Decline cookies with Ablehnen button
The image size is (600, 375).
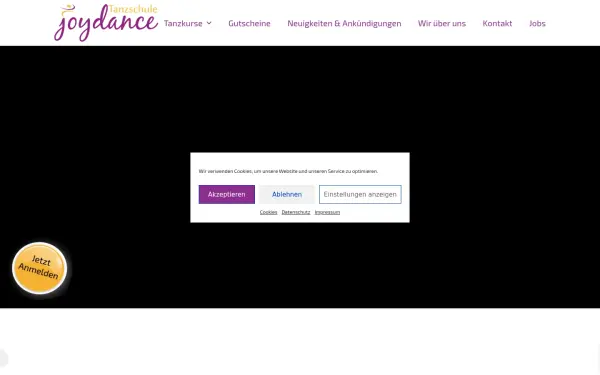pyautogui.click(x=287, y=194)
